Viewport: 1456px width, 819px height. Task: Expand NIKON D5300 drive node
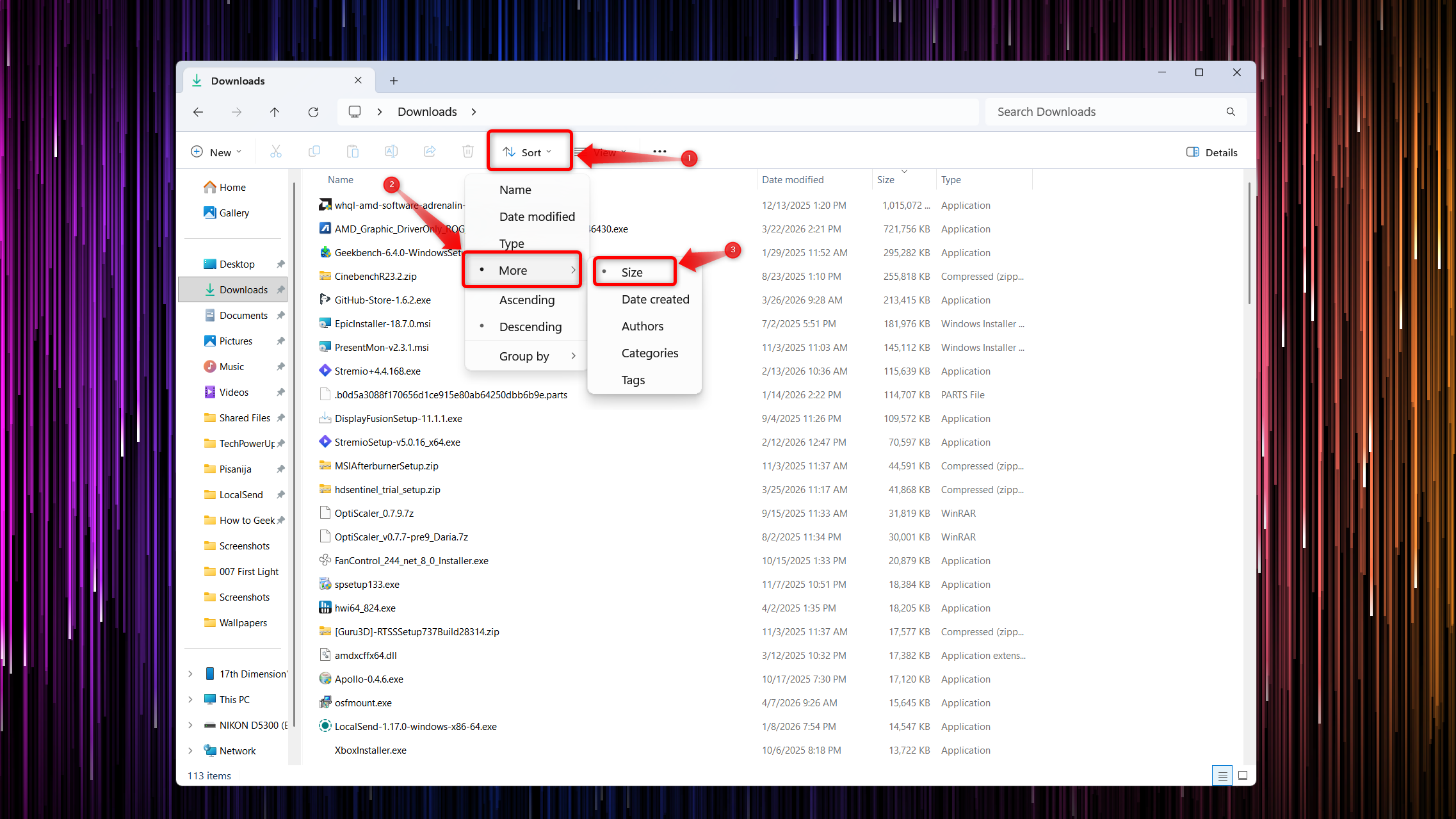tap(190, 725)
